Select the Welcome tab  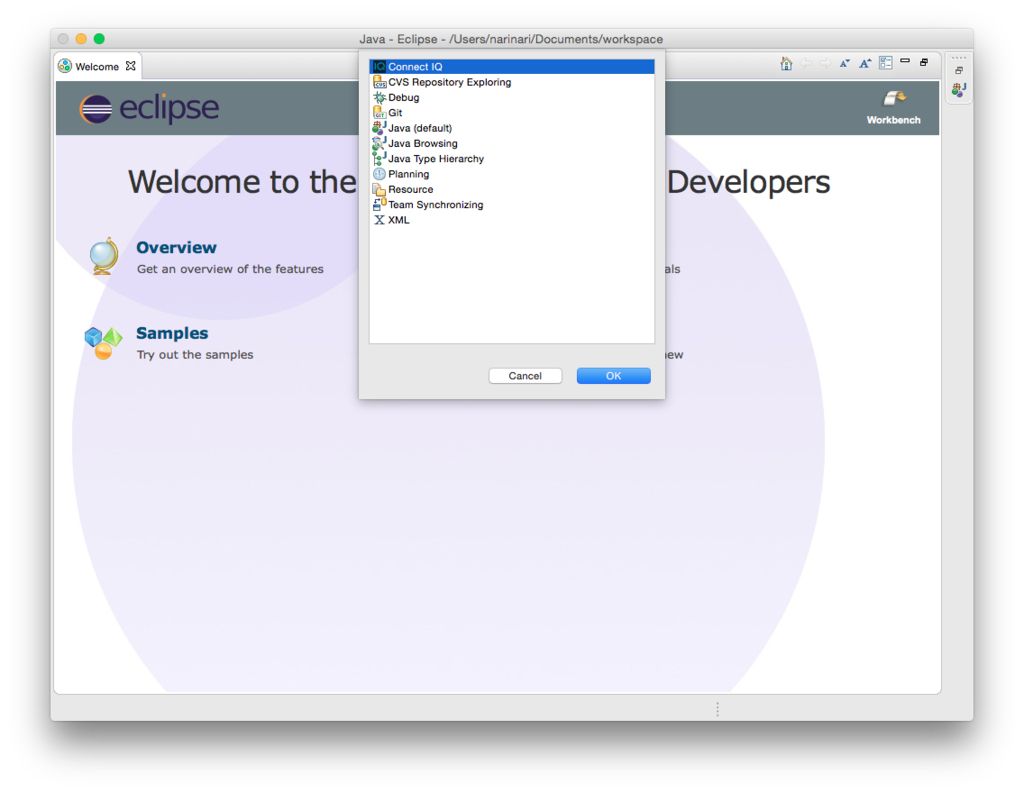pyautogui.click(x=97, y=67)
